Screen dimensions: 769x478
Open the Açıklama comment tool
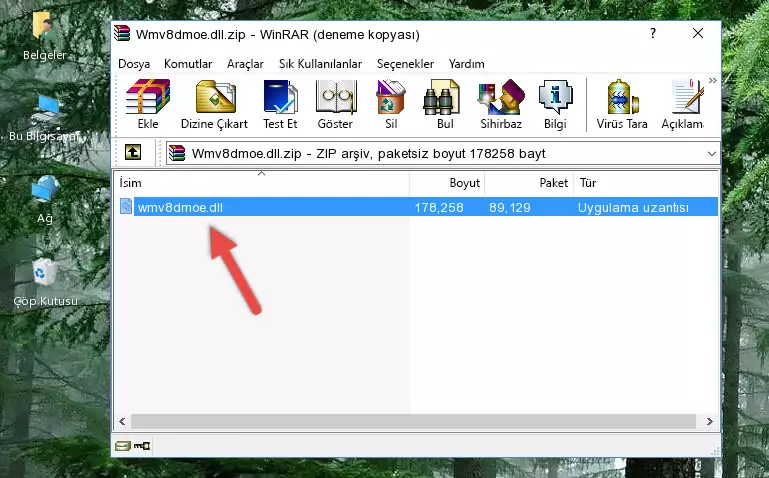pos(683,104)
